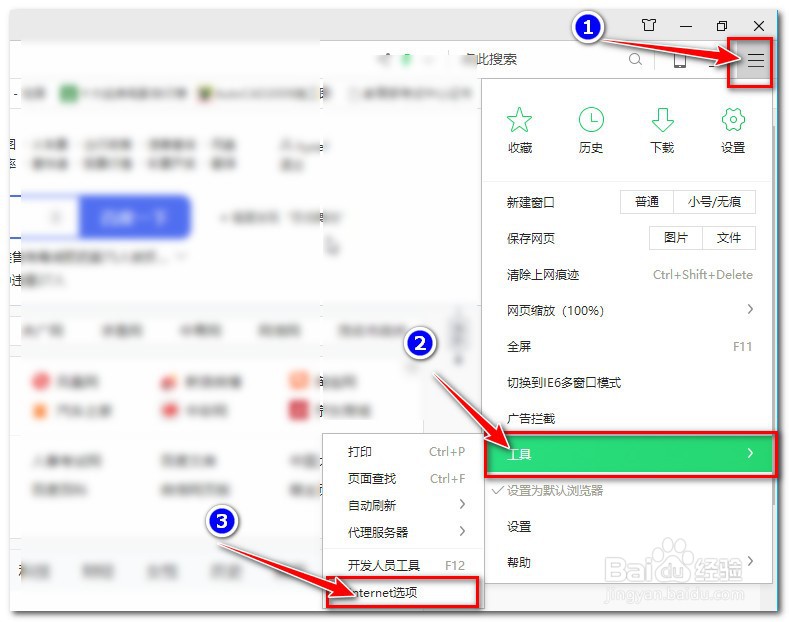Open Developer tools (开发人员工具)

(403, 565)
